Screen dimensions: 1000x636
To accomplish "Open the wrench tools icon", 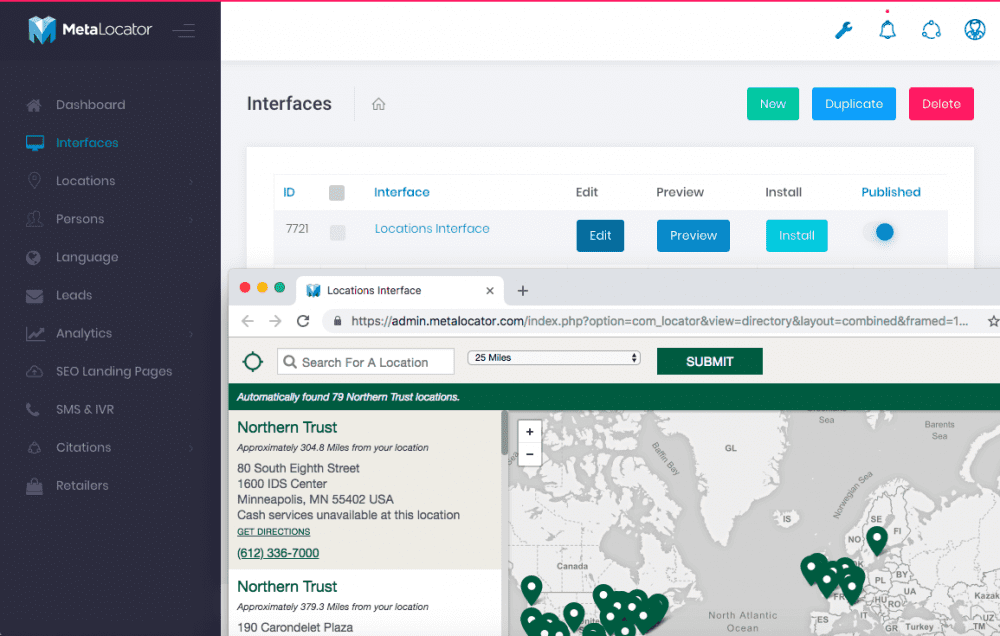I will 844,30.
